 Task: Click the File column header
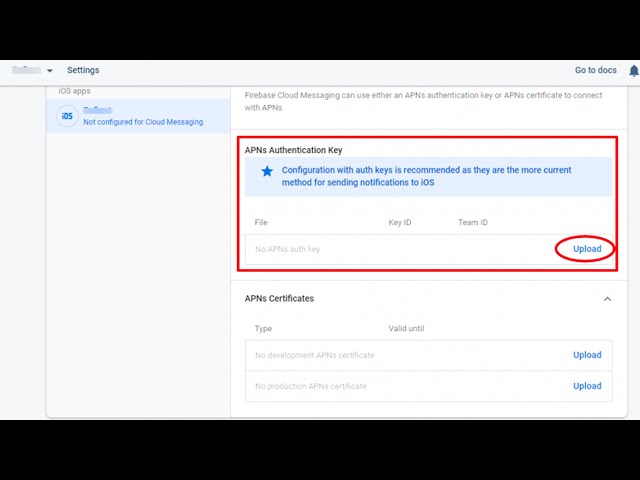pos(261,222)
